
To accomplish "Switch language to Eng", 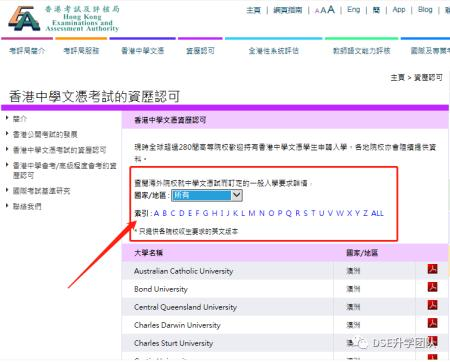I will (x=353, y=10).
